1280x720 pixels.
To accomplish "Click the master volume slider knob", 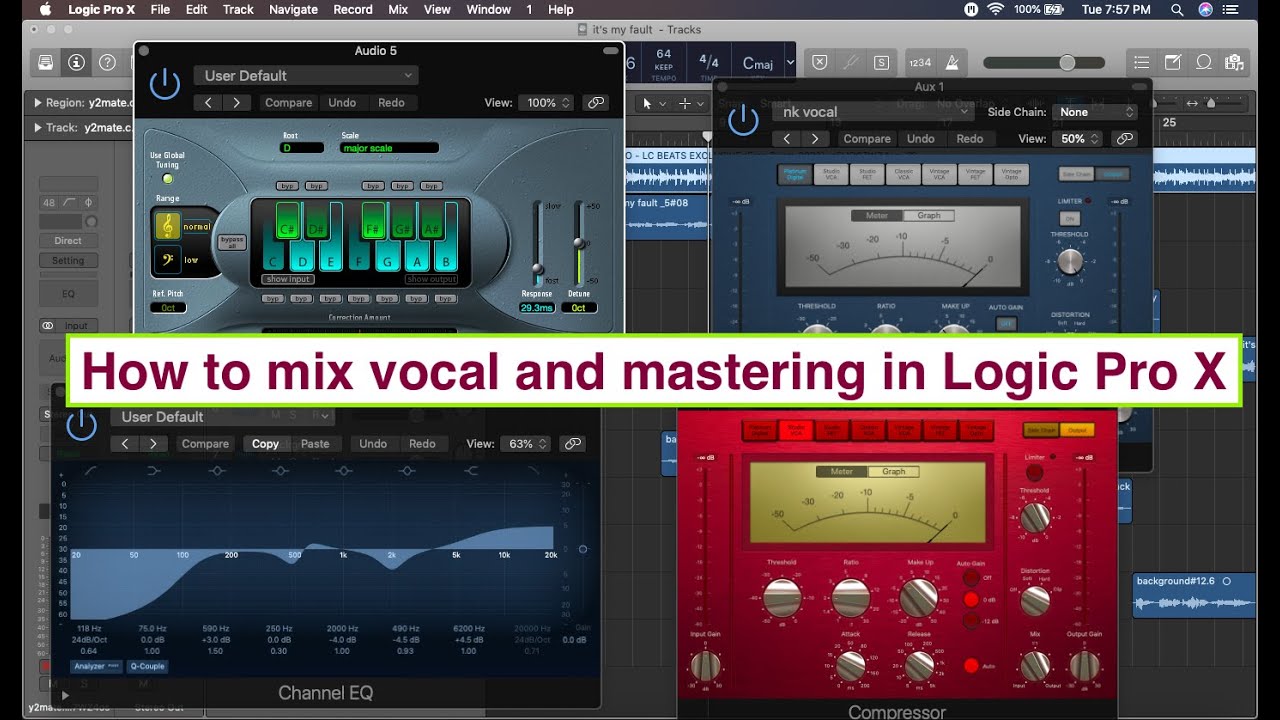I will pyautogui.click(x=1067, y=62).
